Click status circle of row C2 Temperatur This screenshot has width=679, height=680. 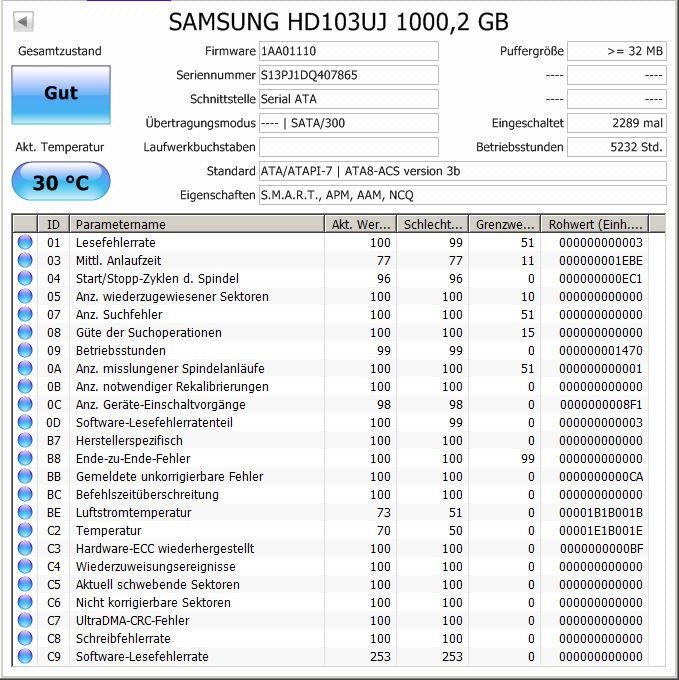click(25, 530)
